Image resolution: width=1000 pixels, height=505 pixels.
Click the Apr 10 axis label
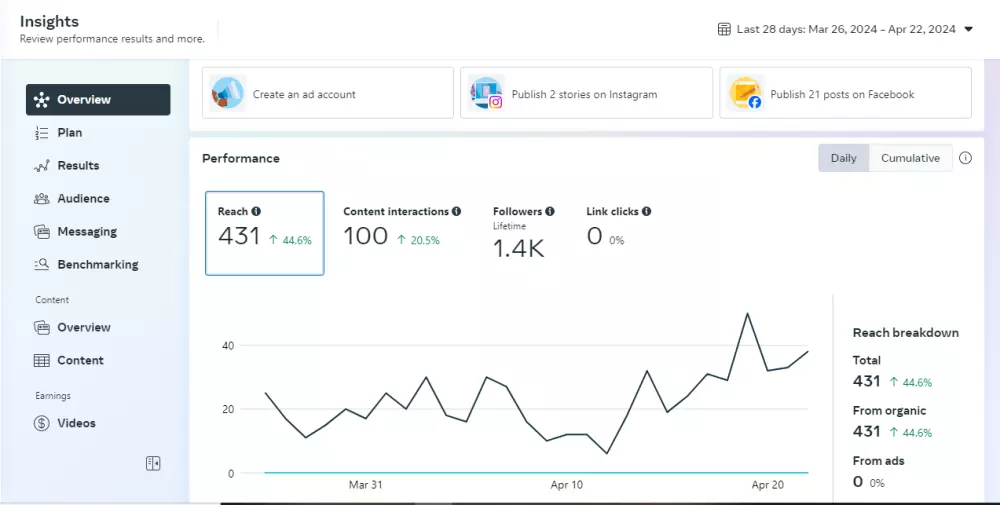(x=567, y=485)
